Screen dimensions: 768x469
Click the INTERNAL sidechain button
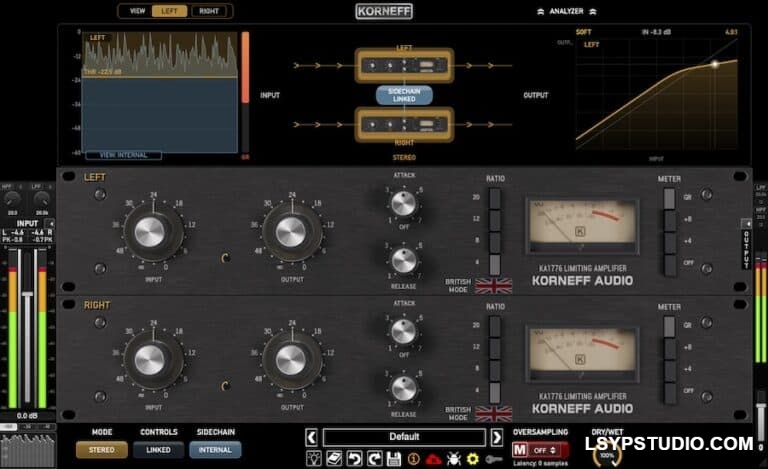pyautogui.click(x=215, y=450)
